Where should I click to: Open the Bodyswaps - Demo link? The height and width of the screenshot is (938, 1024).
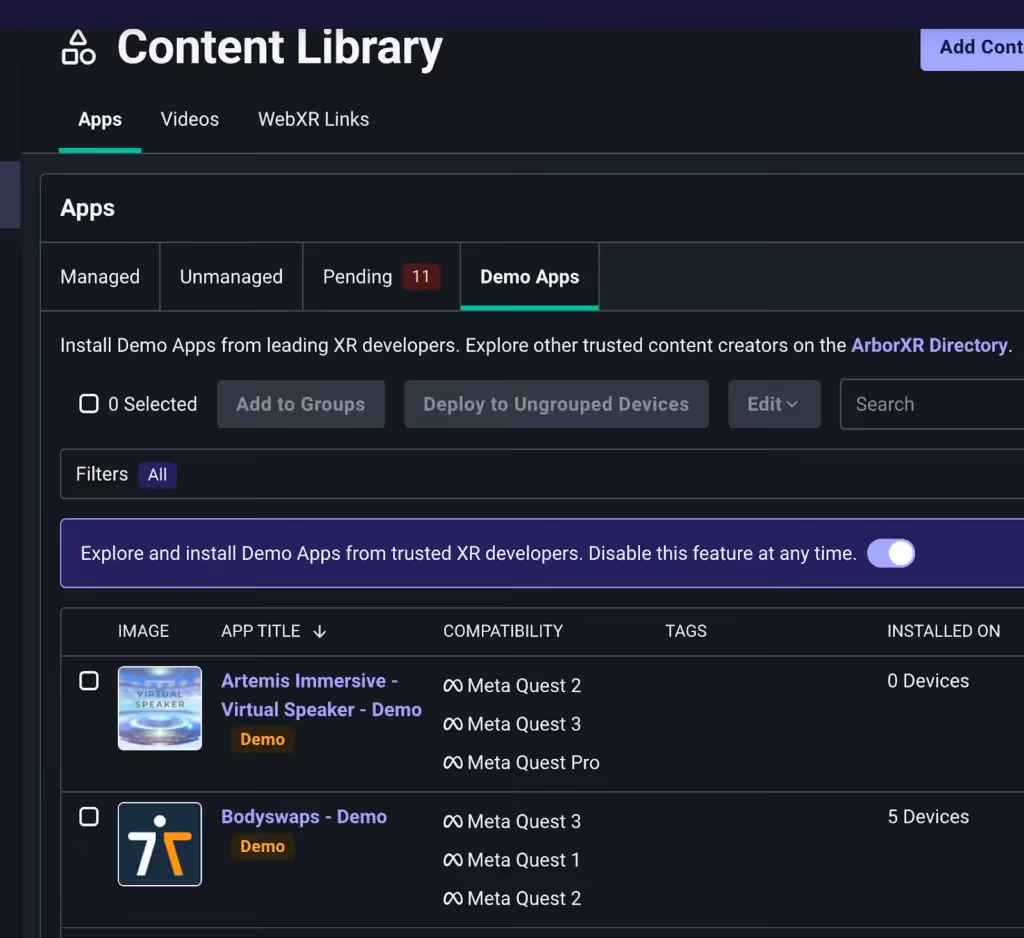coord(304,817)
